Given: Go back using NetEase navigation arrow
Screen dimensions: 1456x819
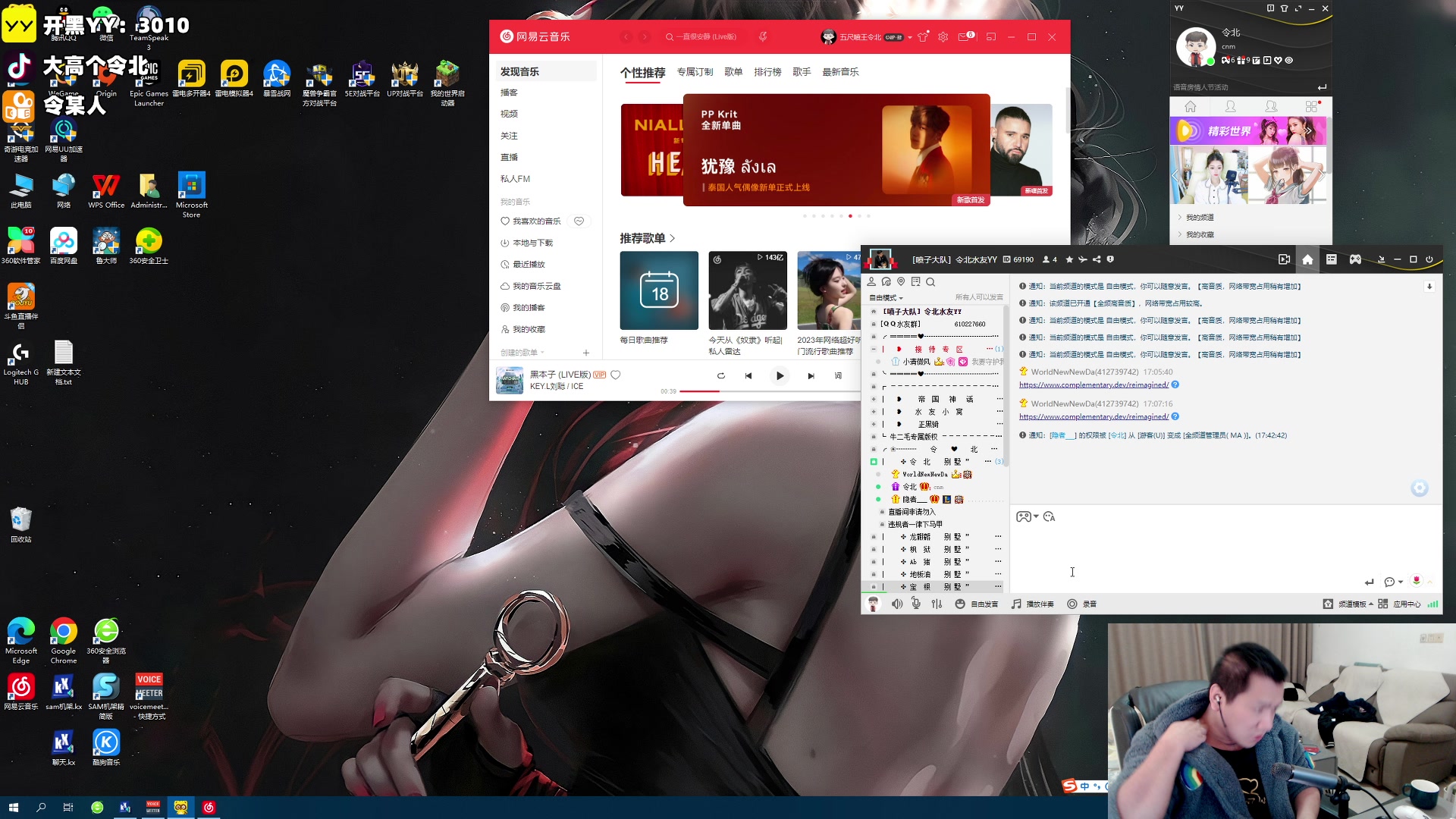Looking at the screenshot, I should (626, 36).
